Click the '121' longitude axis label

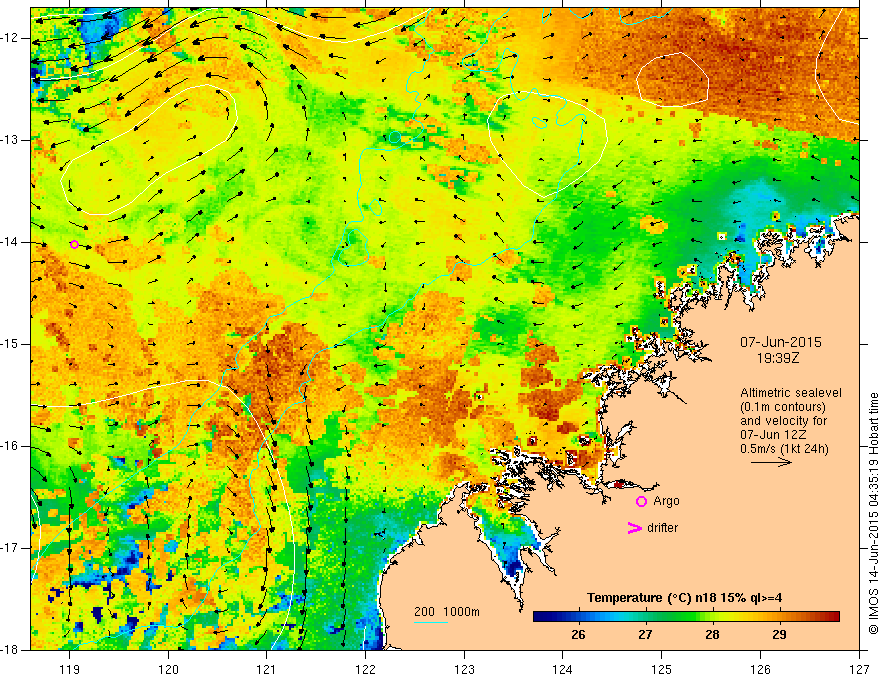[x=267, y=669]
